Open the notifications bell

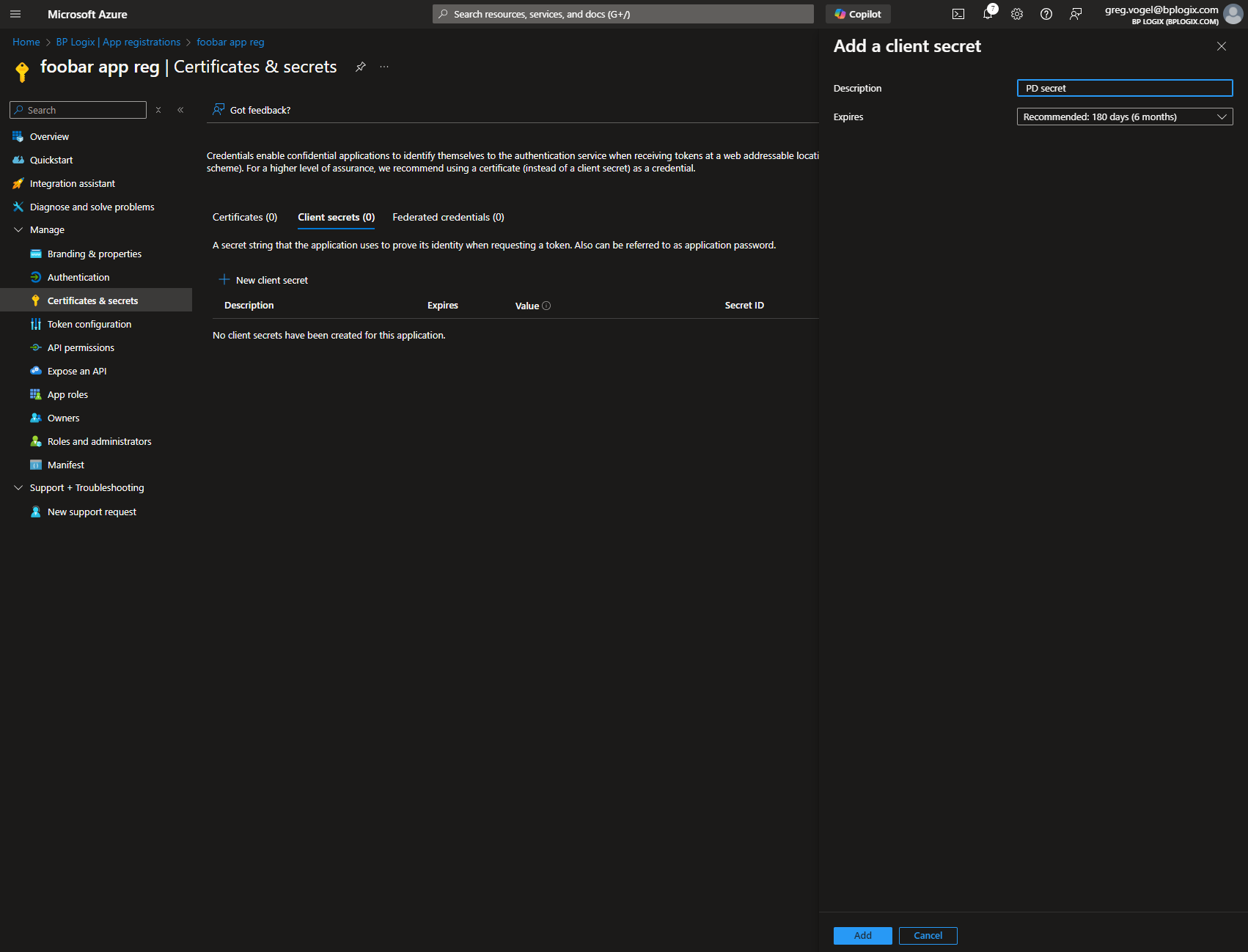tap(988, 14)
